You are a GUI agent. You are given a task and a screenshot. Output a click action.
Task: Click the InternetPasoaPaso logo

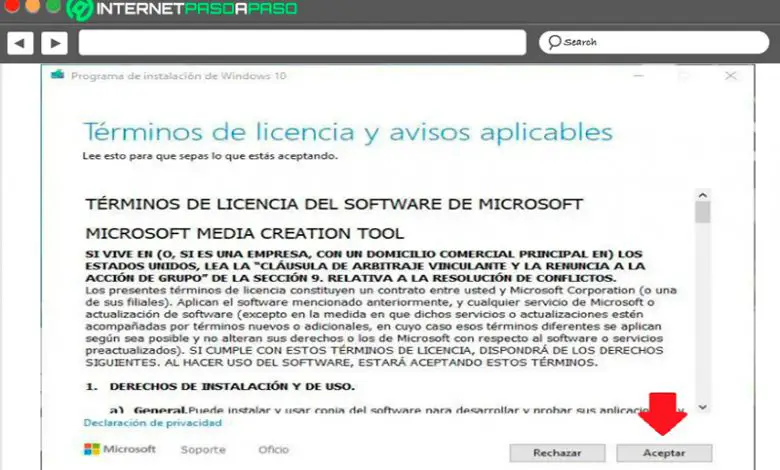pos(182,9)
